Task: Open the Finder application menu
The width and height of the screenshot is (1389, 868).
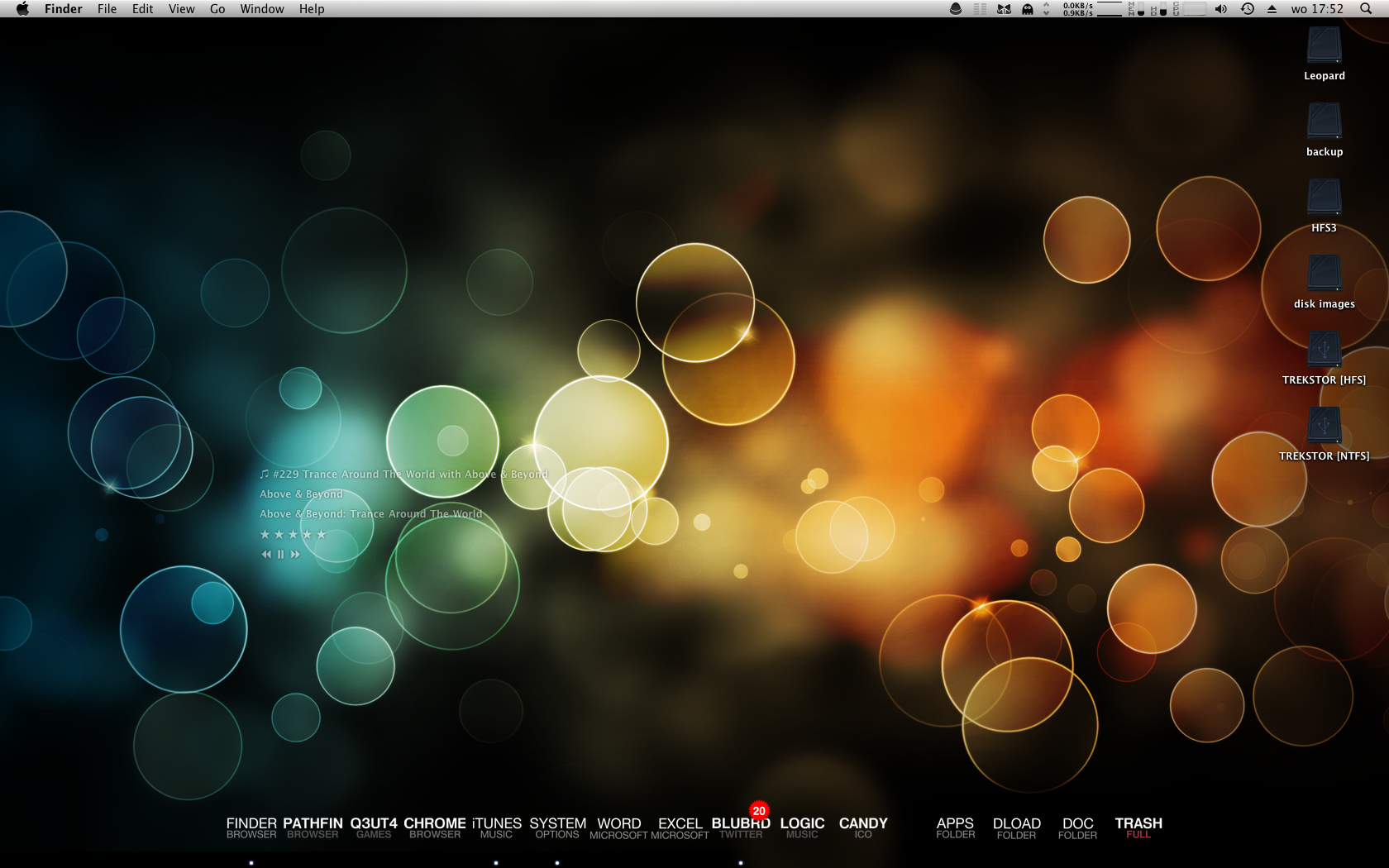Action: (x=63, y=9)
